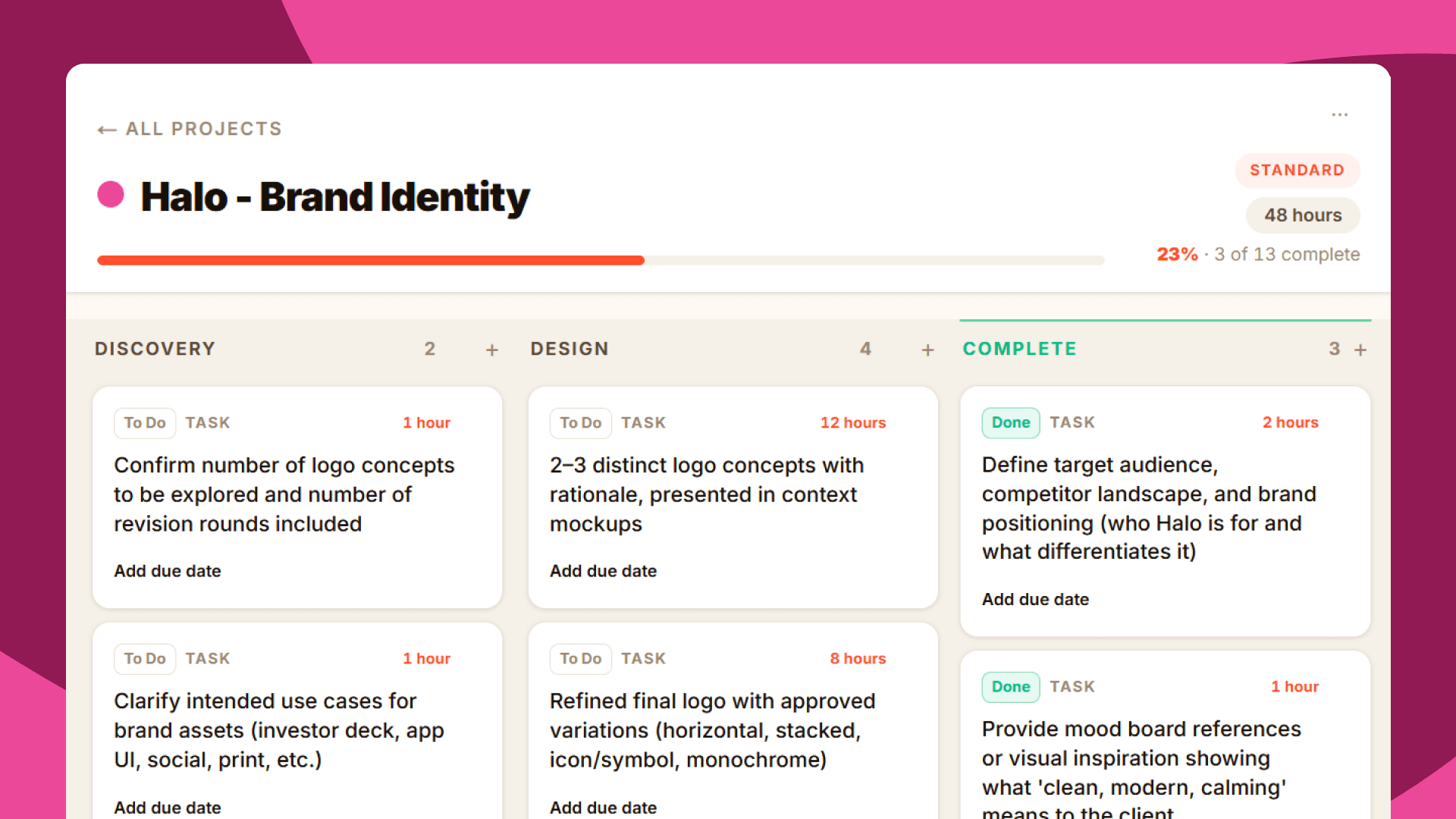The width and height of the screenshot is (1456, 819).
Task: Click the 12 hours estimate on logo concepts card
Action: [x=853, y=423]
